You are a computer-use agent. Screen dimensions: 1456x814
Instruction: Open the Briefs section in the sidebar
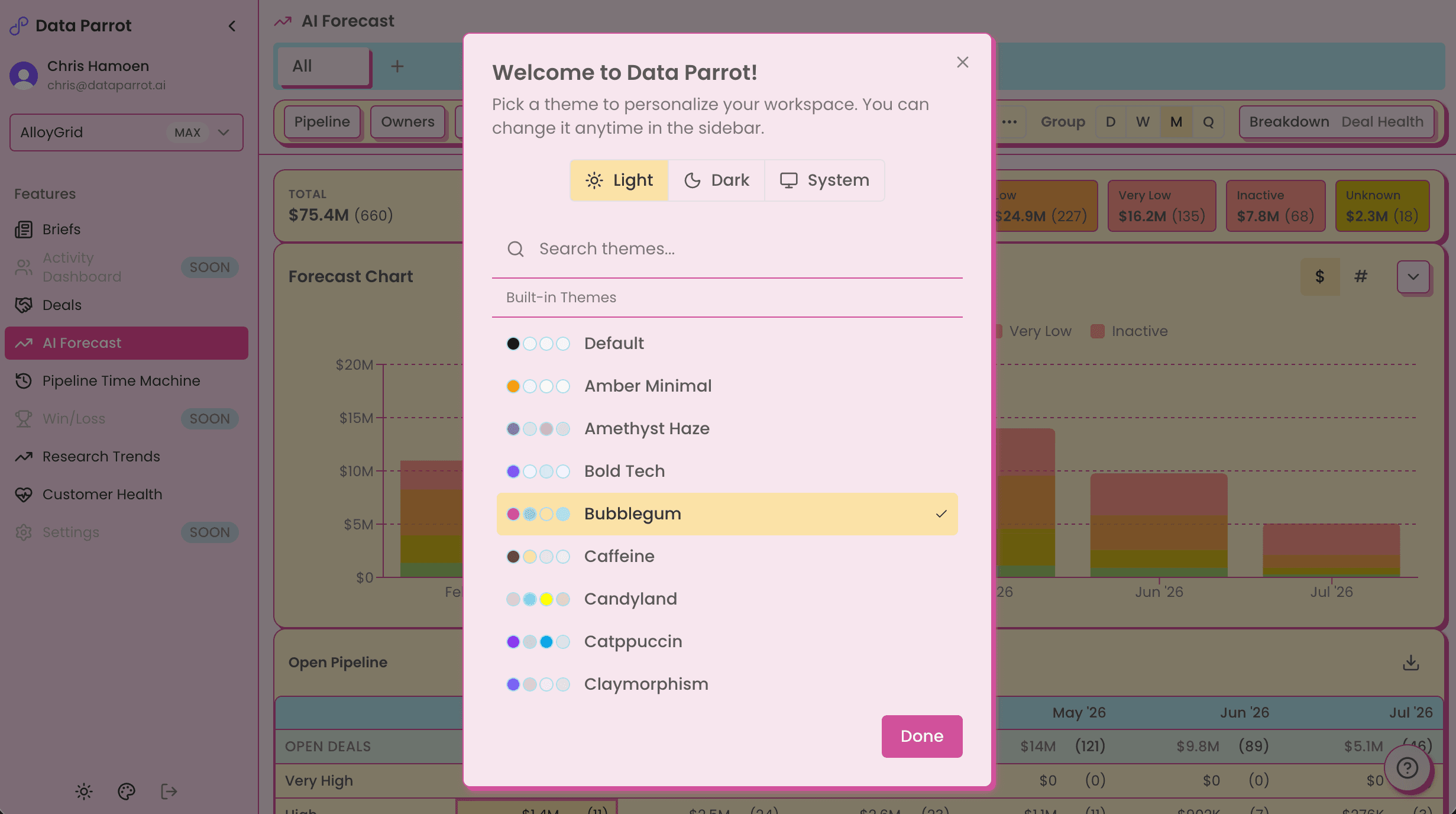[x=61, y=229]
